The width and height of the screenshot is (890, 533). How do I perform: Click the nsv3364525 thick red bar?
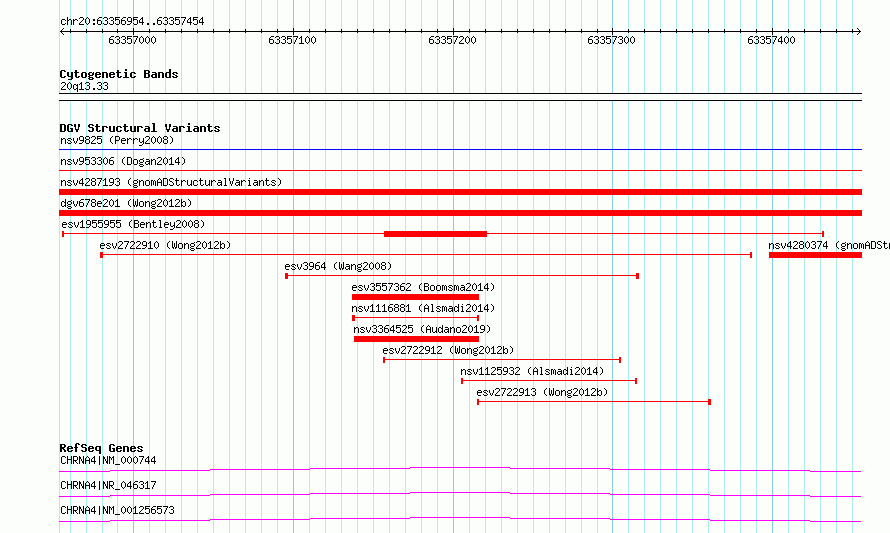(417, 339)
